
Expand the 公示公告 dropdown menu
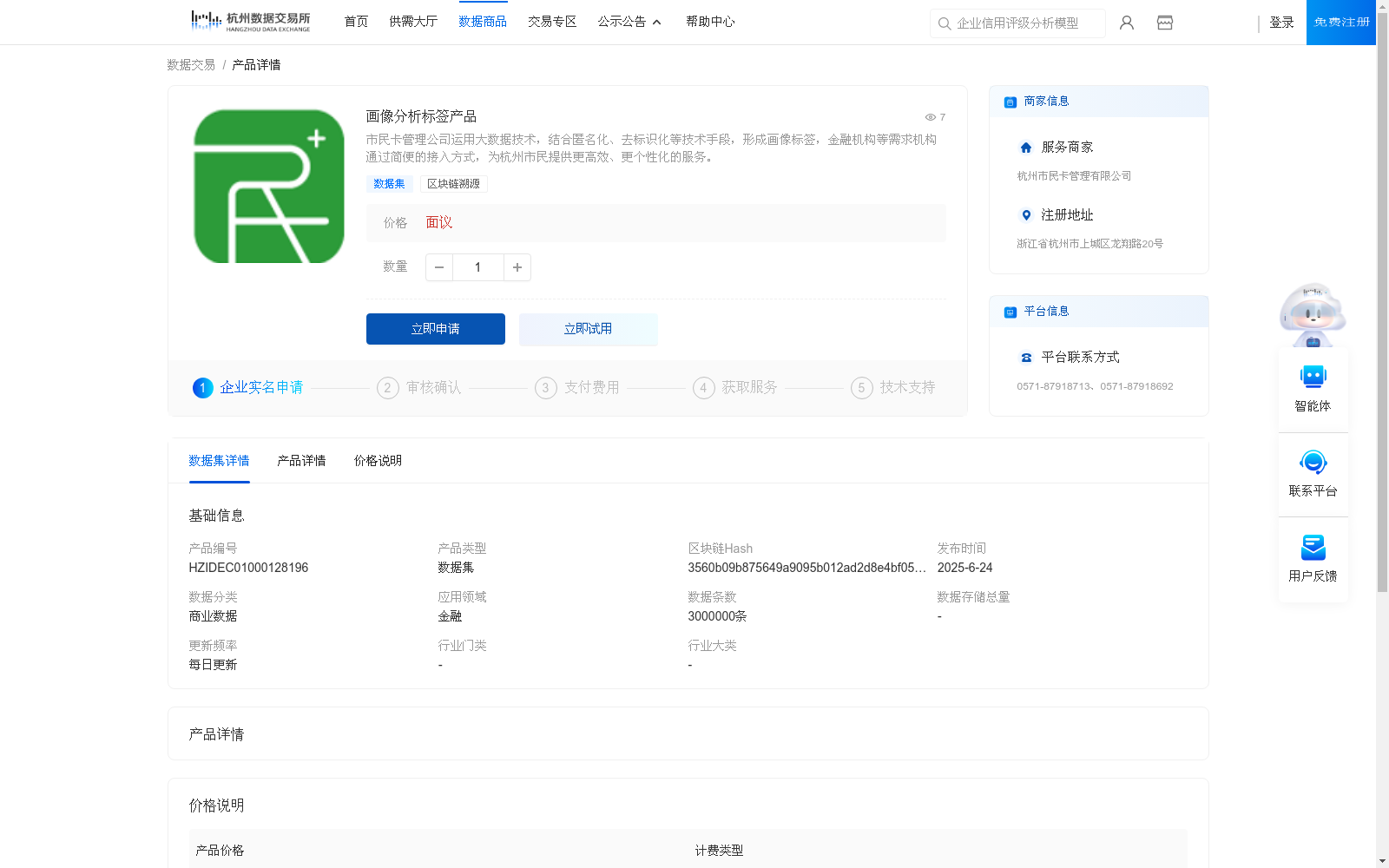pyautogui.click(x=629, y=22)
